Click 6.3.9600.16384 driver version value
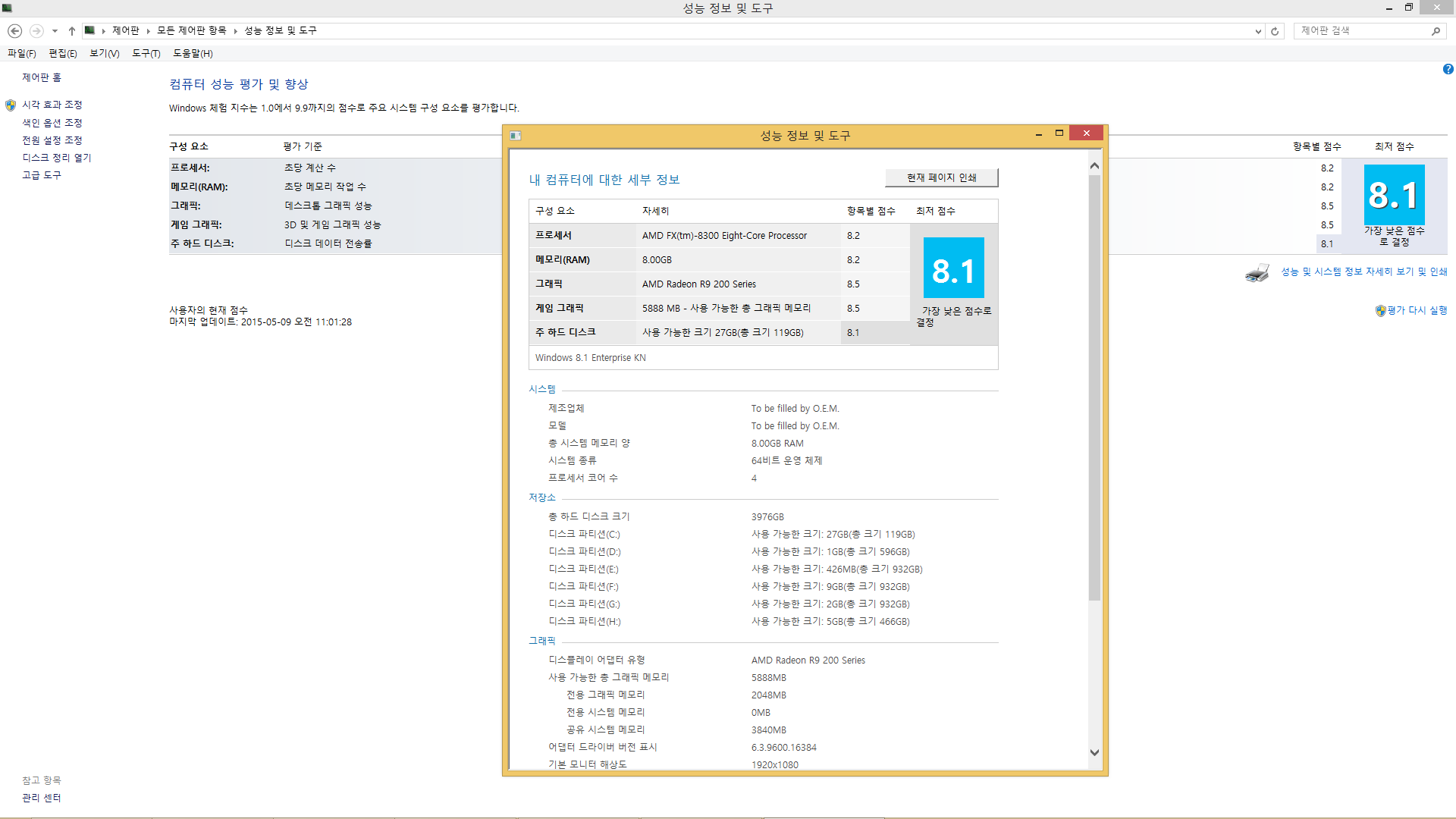This screenshot has width=1456, height=819. click(x=784, y=748)
